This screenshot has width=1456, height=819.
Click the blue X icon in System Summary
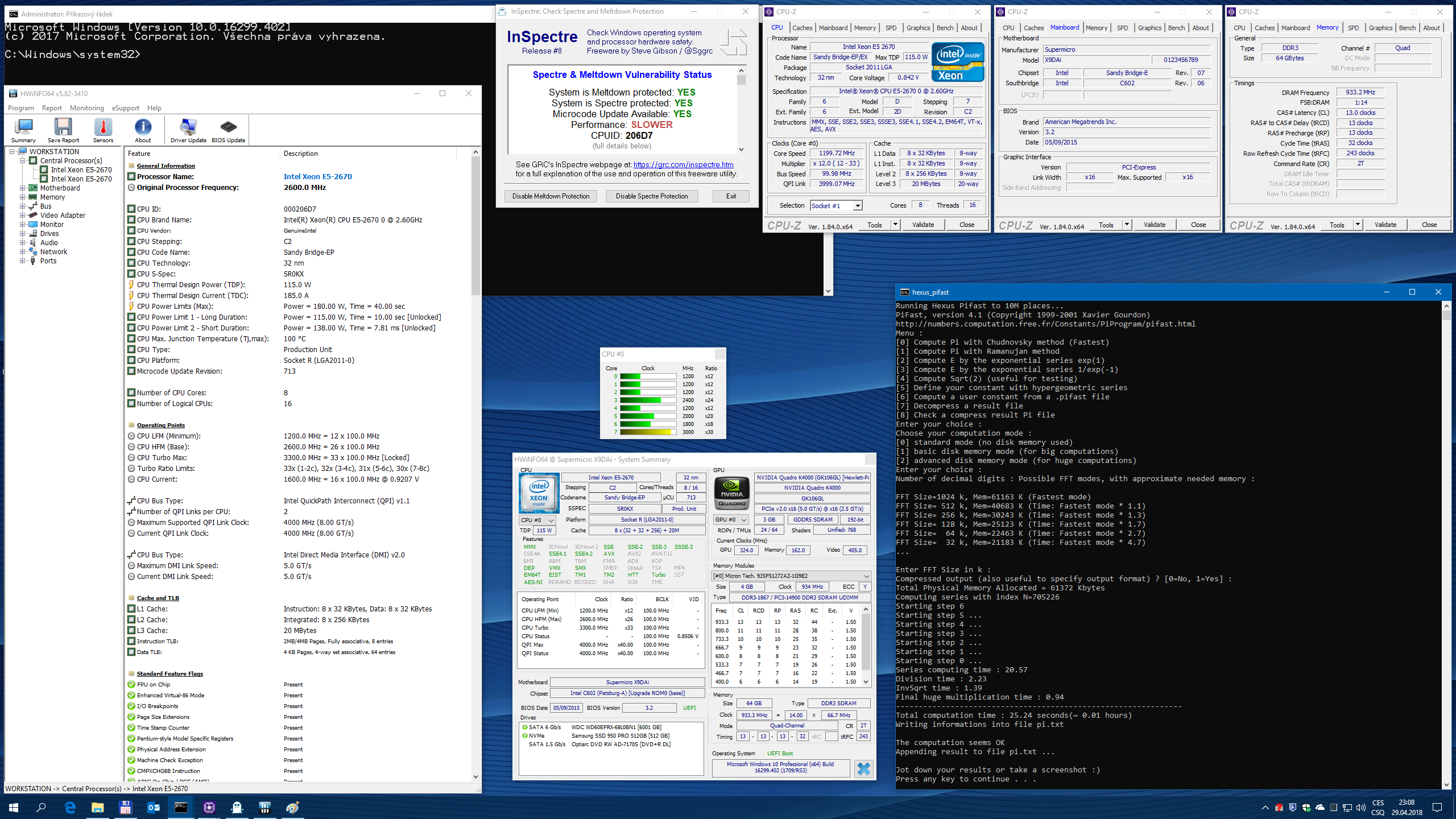863,769
